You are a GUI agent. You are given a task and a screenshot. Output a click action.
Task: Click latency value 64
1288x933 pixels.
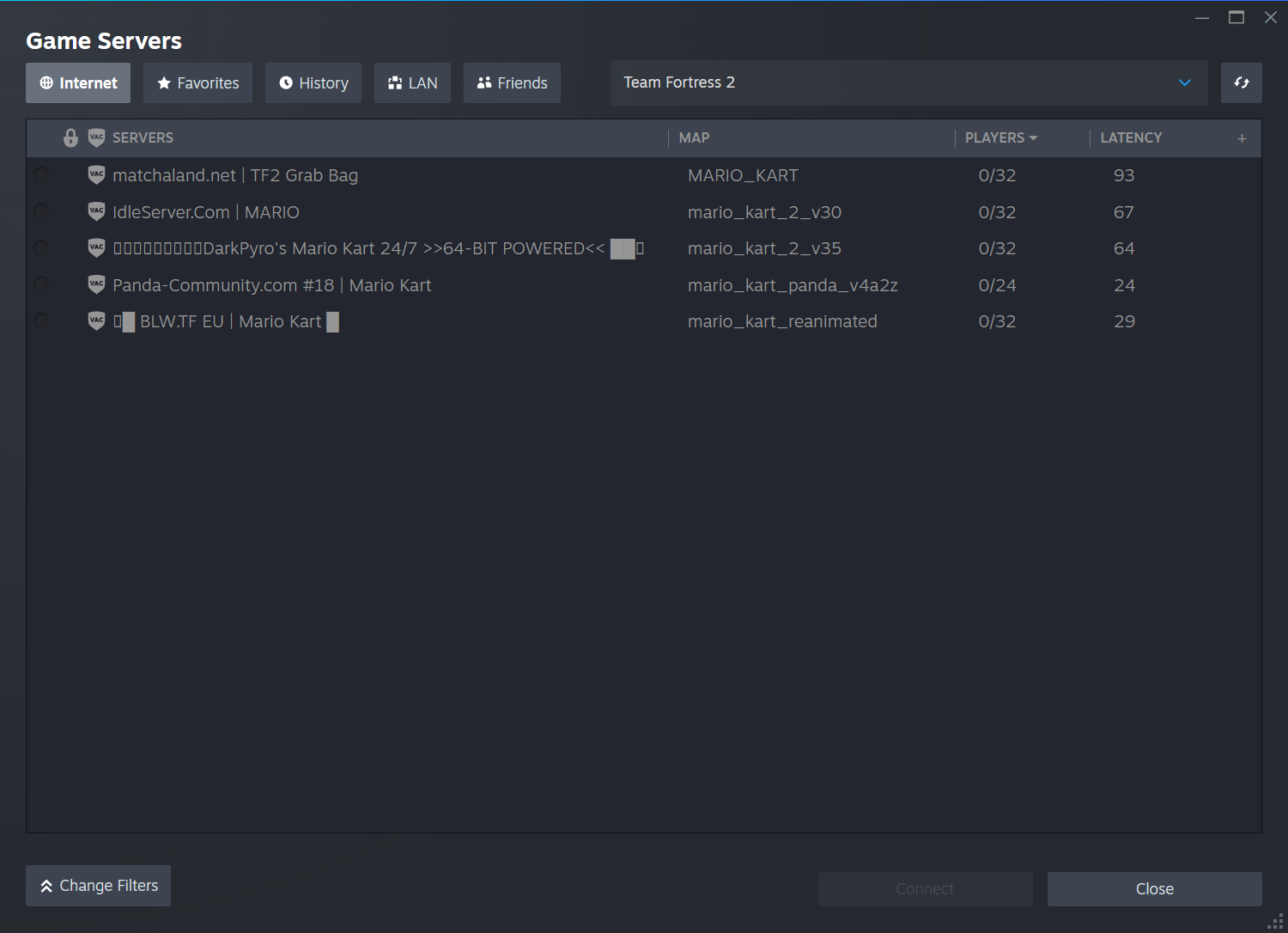coord(1124,248)
